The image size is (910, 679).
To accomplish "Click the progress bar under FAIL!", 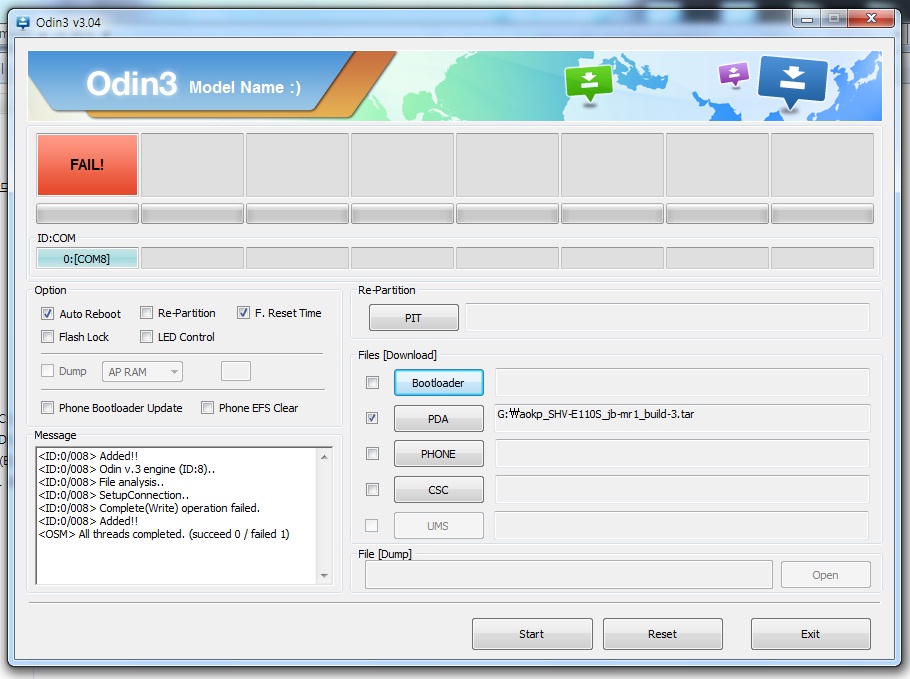I will pyautogui.click(x=87, y=214).
